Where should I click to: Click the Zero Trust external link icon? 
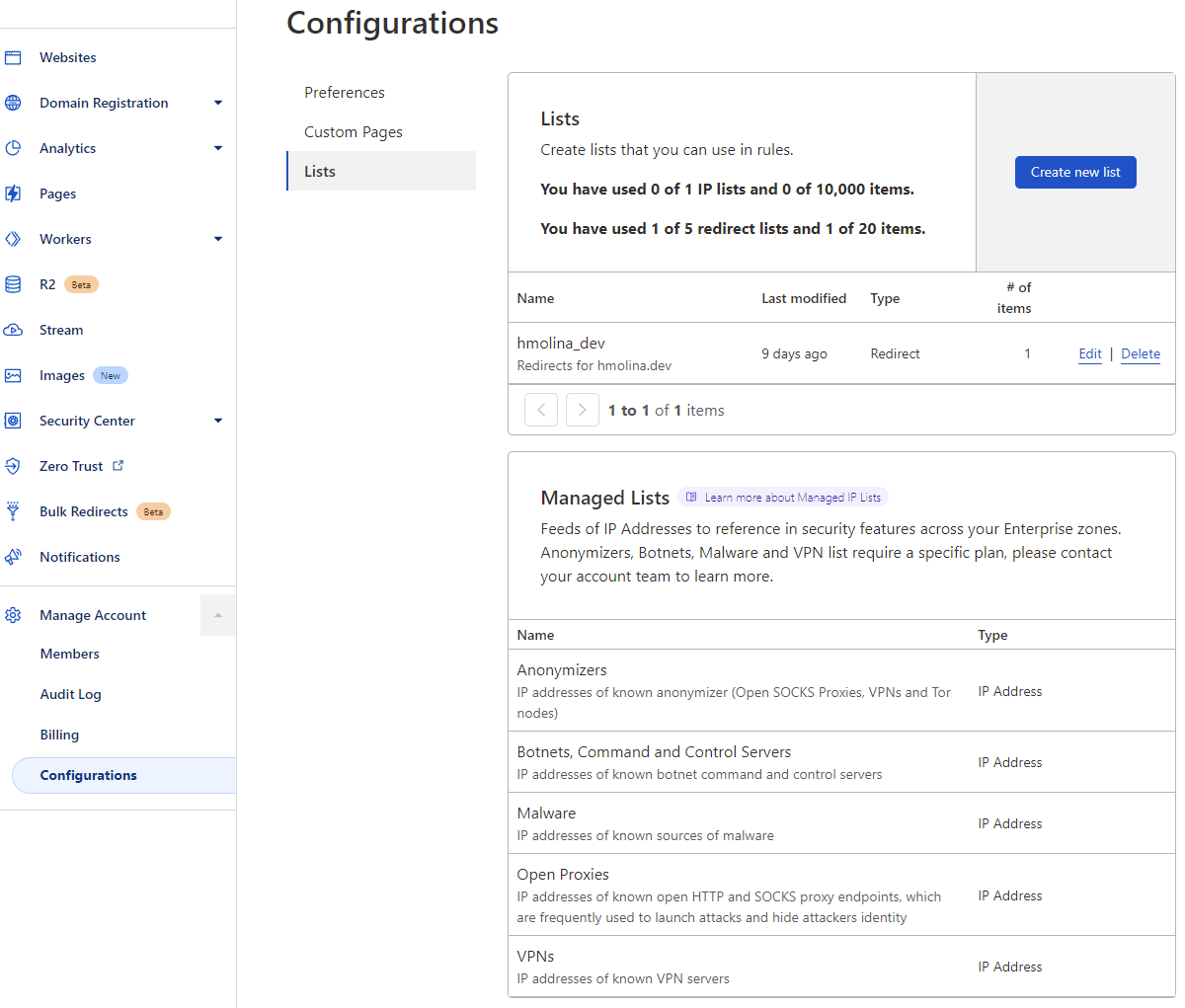(118, 465)
